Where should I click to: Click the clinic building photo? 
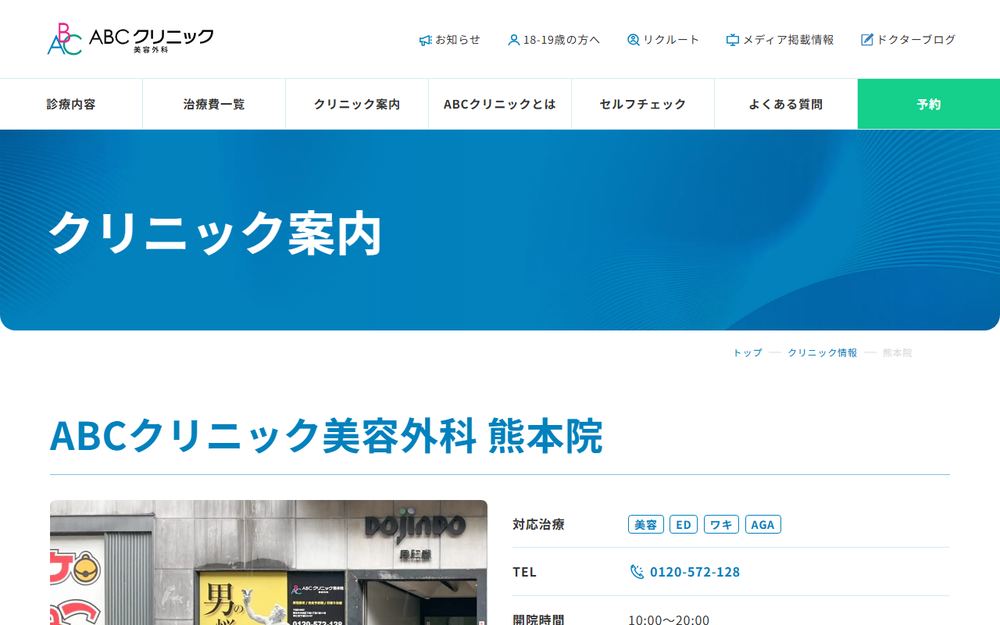tap(268, 562)
